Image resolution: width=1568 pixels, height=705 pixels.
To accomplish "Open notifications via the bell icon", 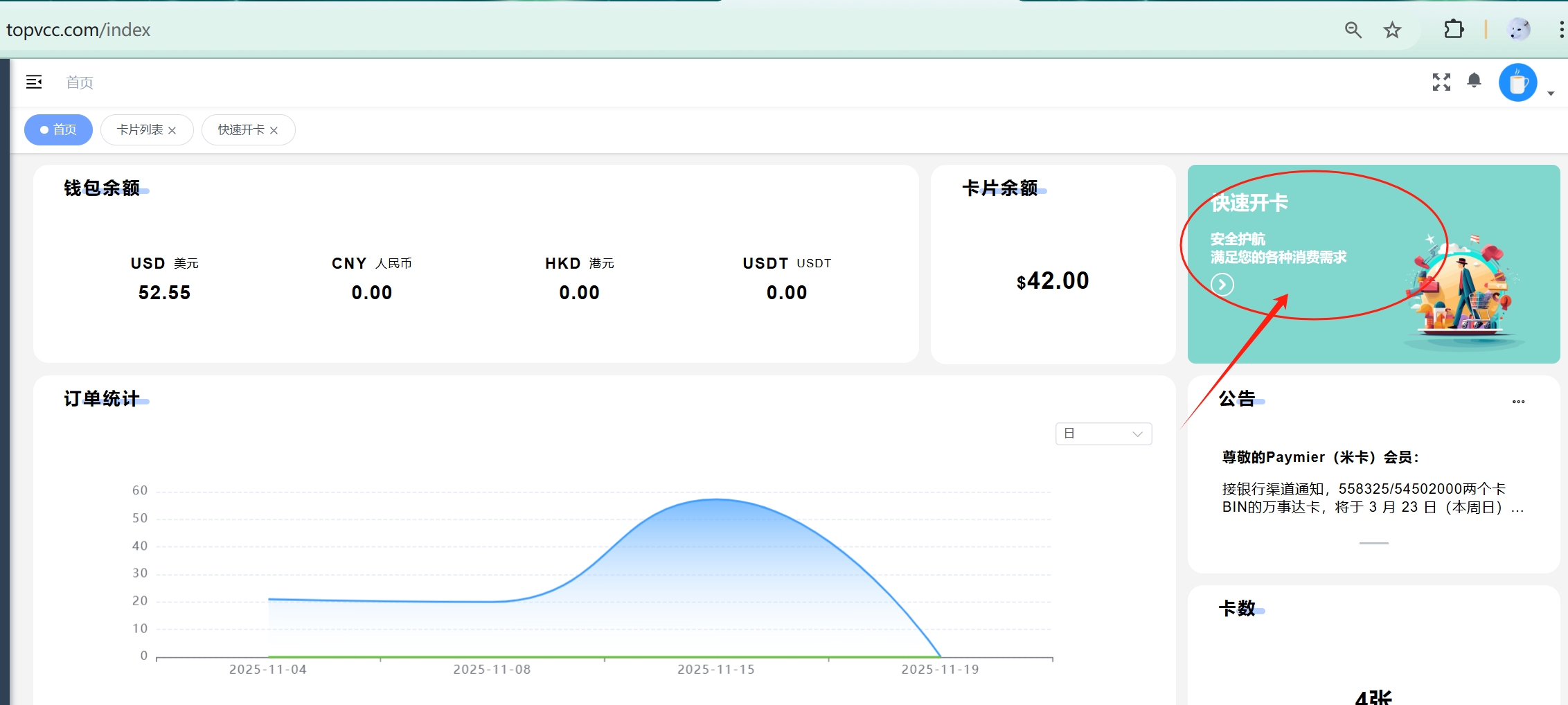I will point(1475,81).
